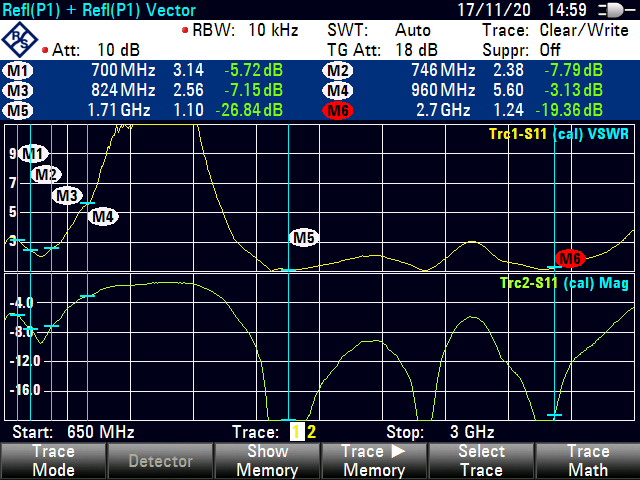Select the M5 marker badge in table

click(x=18, y=109)
